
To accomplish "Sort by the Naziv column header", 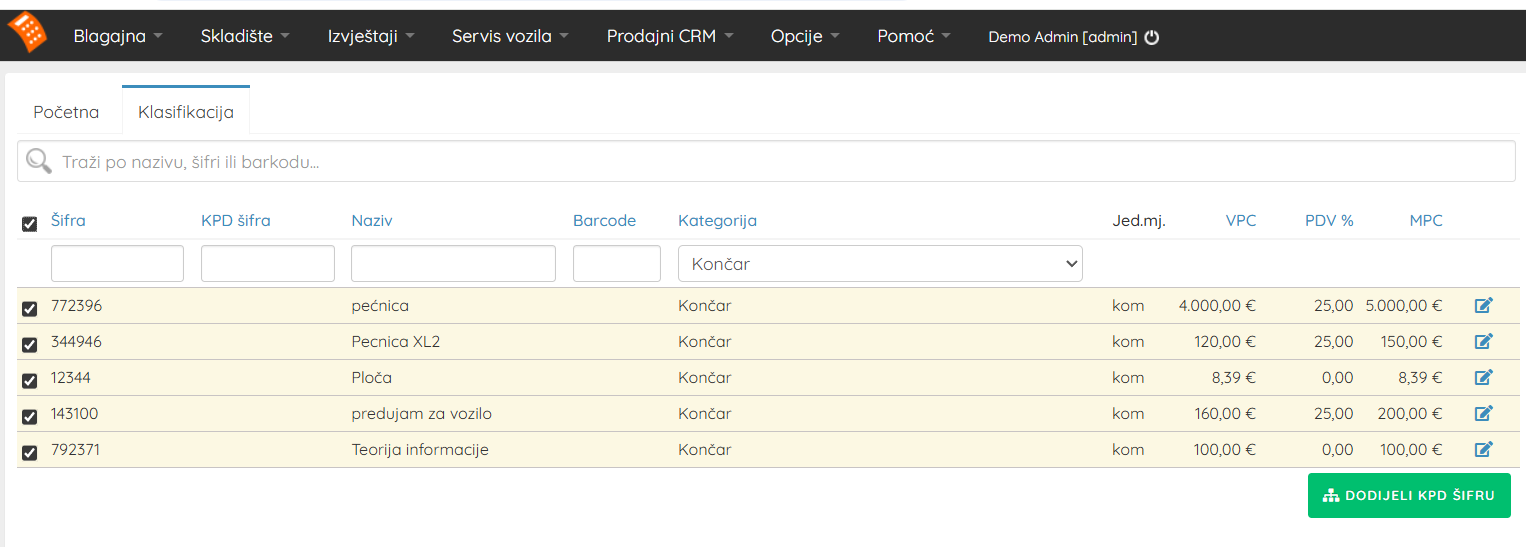I will [372, 221].
